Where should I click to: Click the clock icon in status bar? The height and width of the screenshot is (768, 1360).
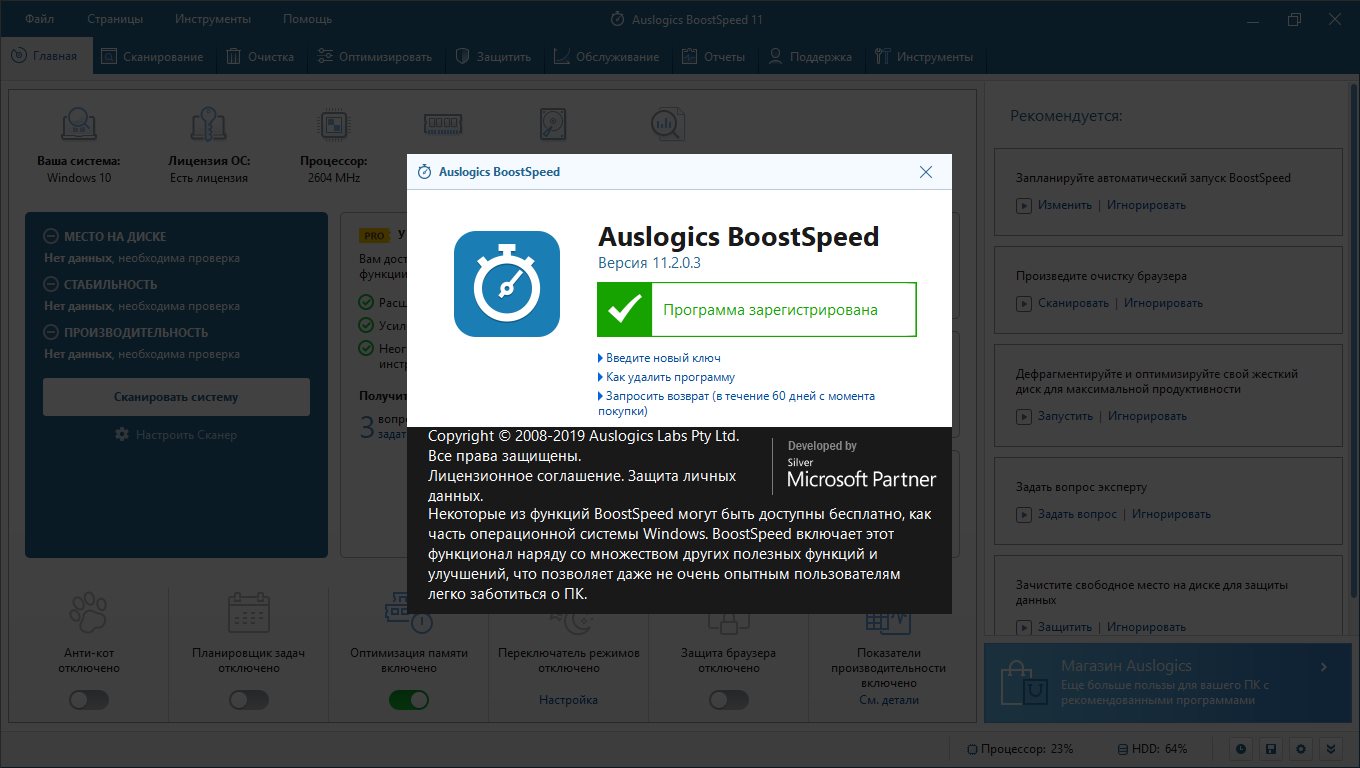1241,749
